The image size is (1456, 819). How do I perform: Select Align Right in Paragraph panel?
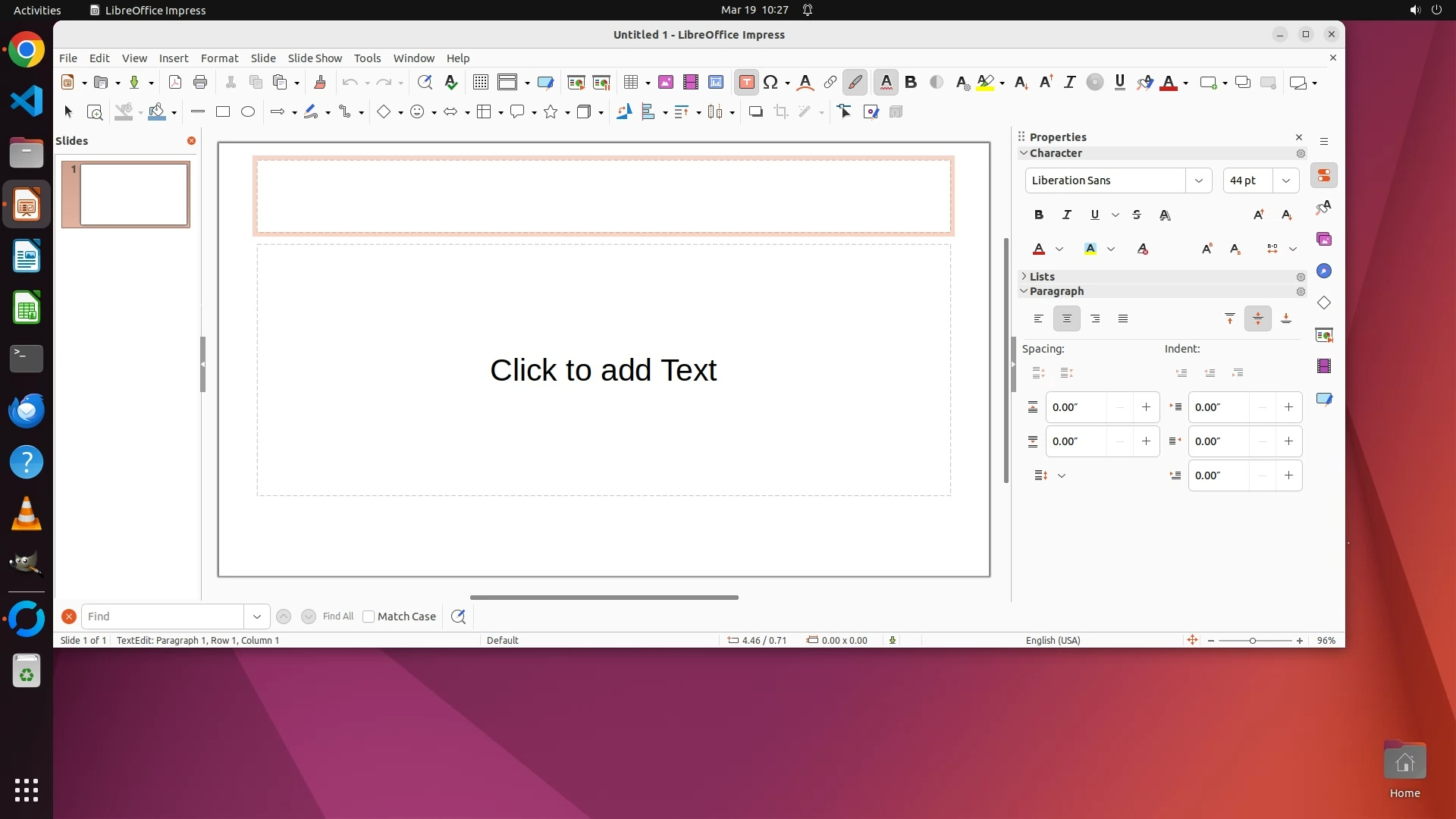point(1095,319)
